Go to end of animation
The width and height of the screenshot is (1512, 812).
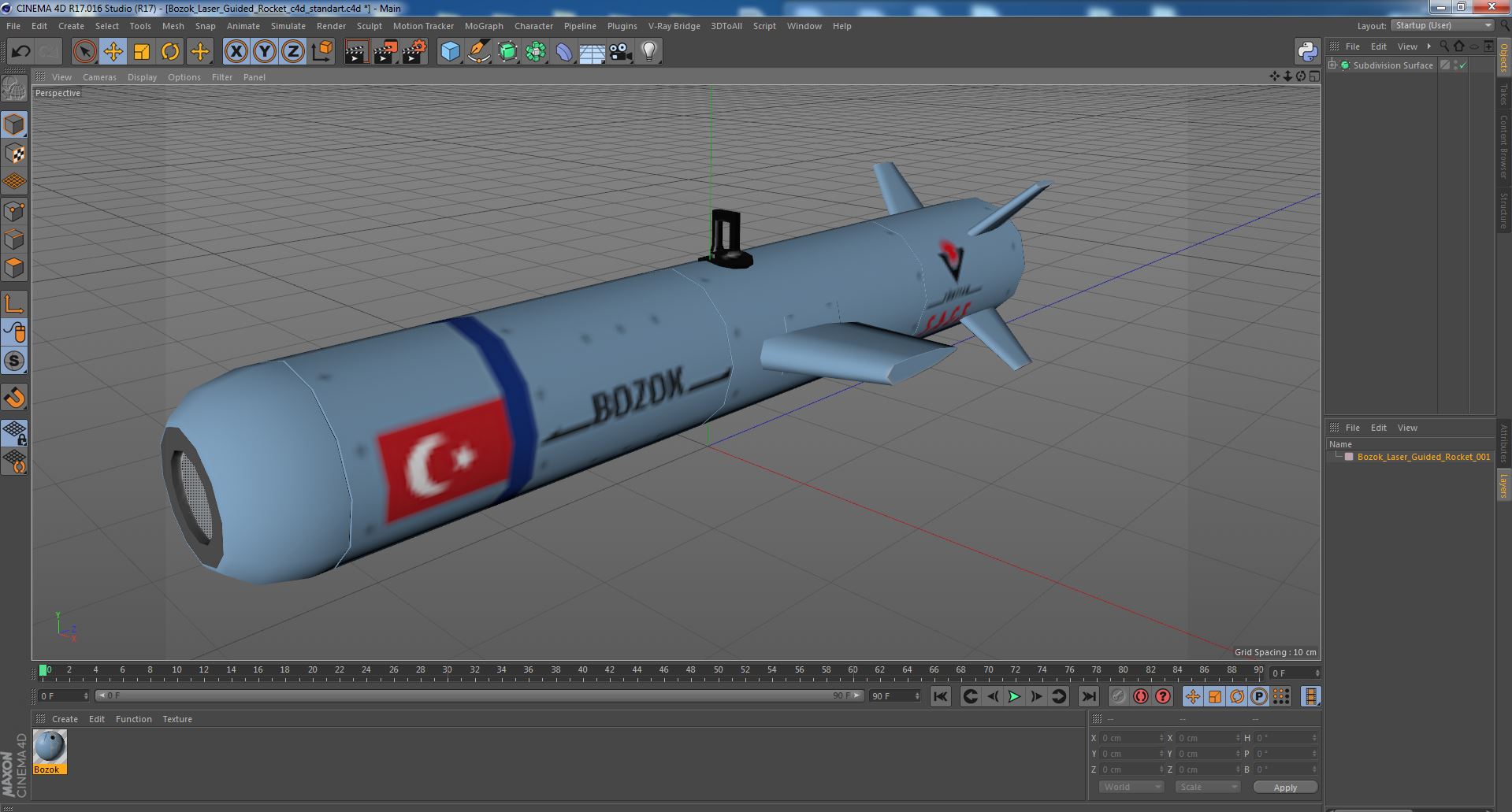1088,696
